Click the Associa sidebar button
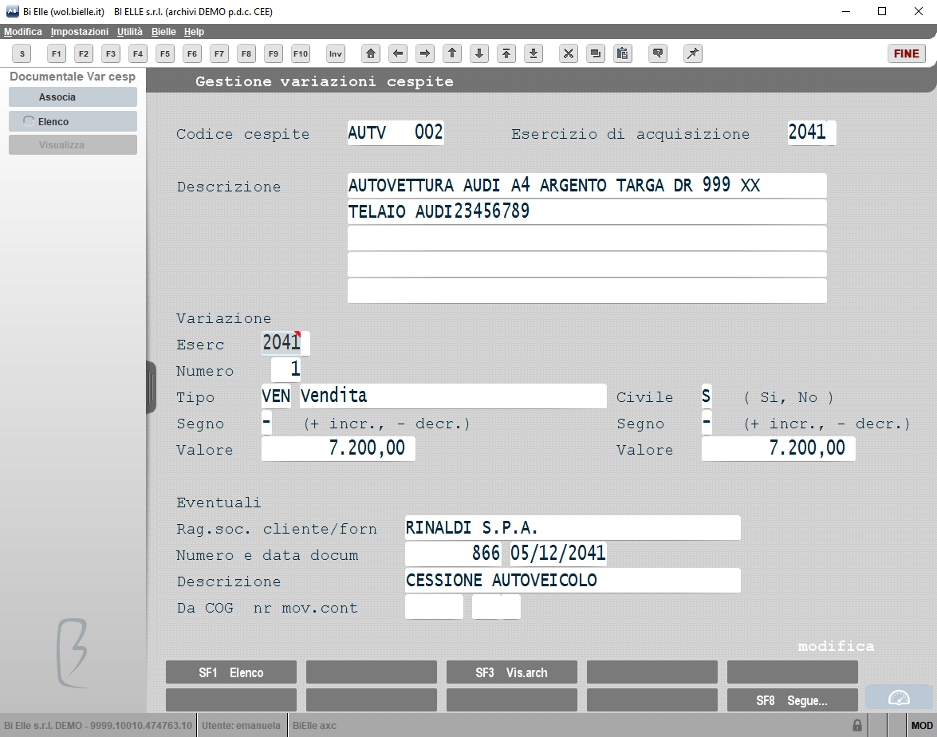The image size is (937, 737). (x=73, y=97)
